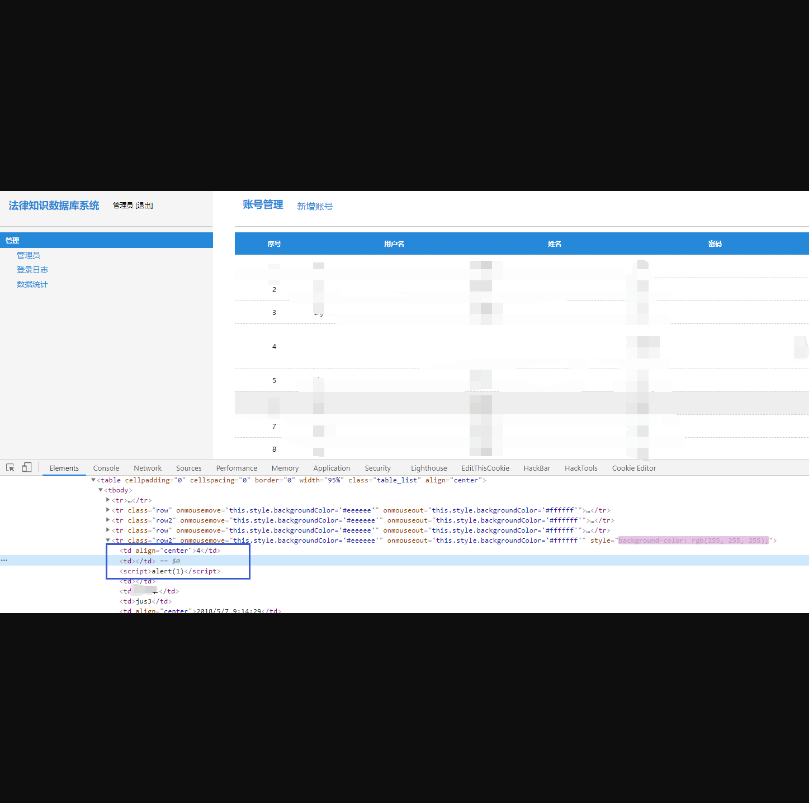Select the td jus3 DOM line
The height and width of the screenshot is (803, 809).
[x=145, y=601]
